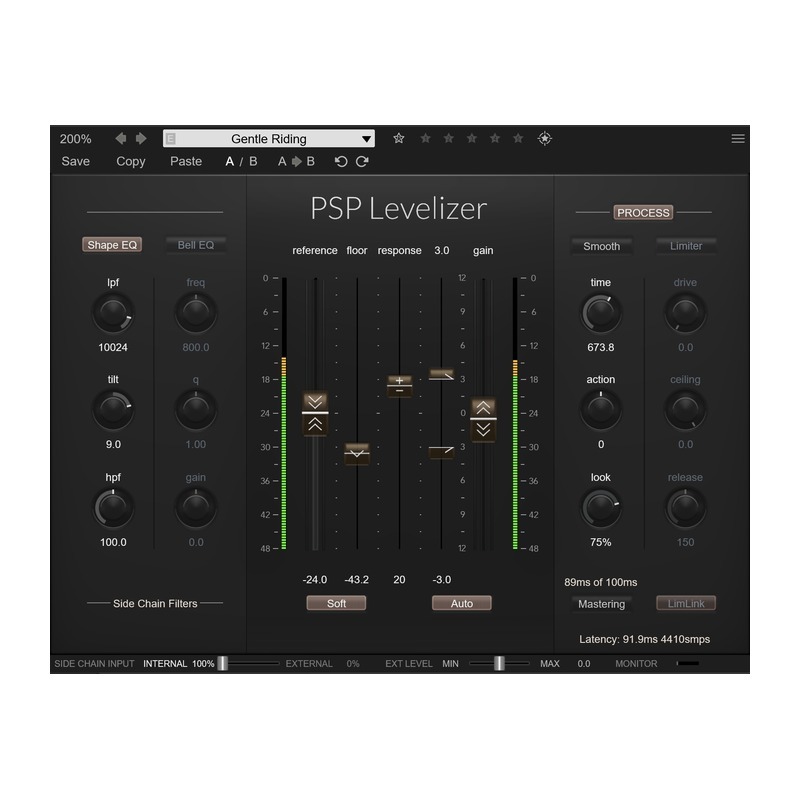Image resolution: width=800 pixels, height=800 pixels.
Task: Click the limiter drive knob
Action: pyautogui.click(x=685, y=313)
